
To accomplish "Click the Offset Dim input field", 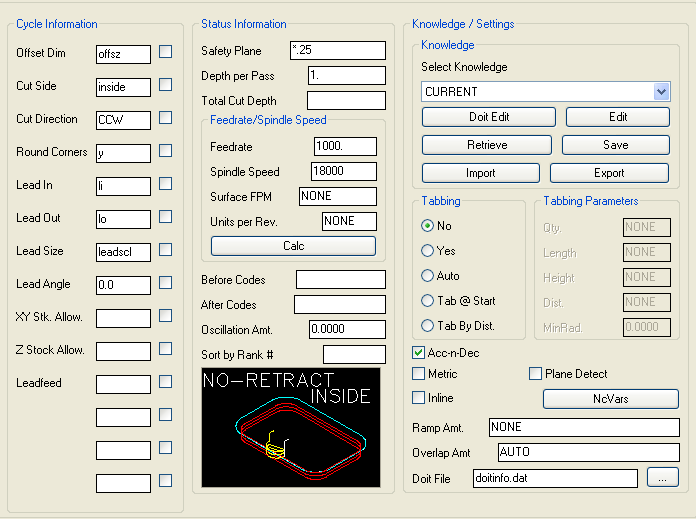I will (123, 54).
